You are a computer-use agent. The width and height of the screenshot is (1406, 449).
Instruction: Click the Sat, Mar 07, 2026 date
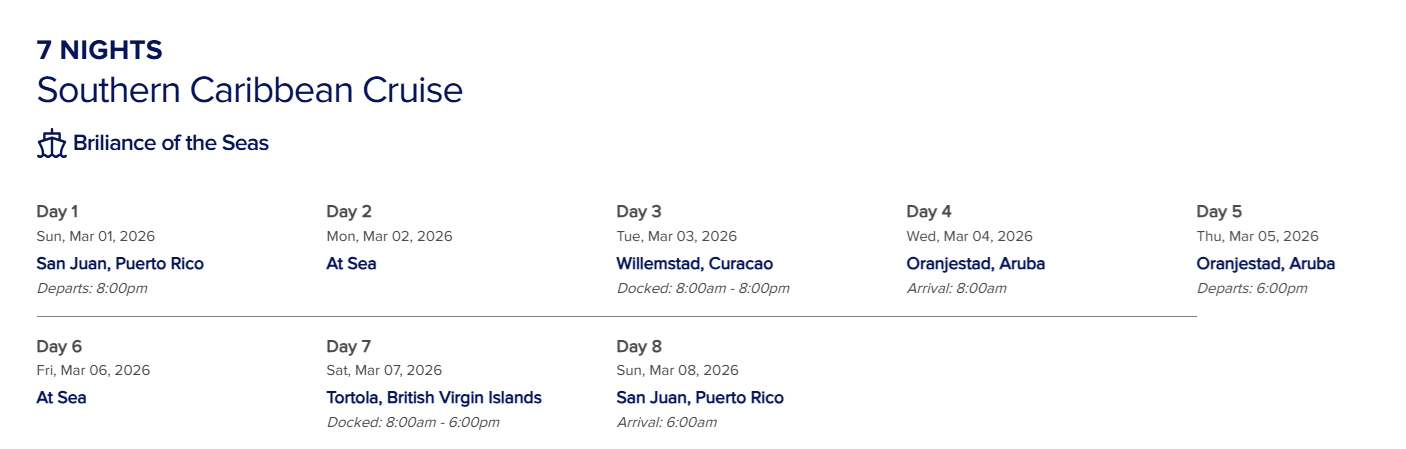pyautogui.click(x=384, y=370)
